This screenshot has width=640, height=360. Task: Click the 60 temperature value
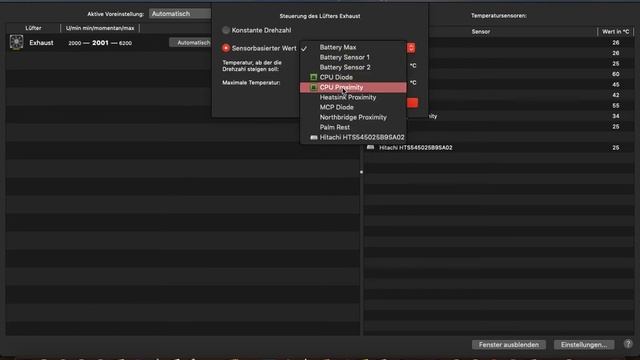click(x=616, y=74)
